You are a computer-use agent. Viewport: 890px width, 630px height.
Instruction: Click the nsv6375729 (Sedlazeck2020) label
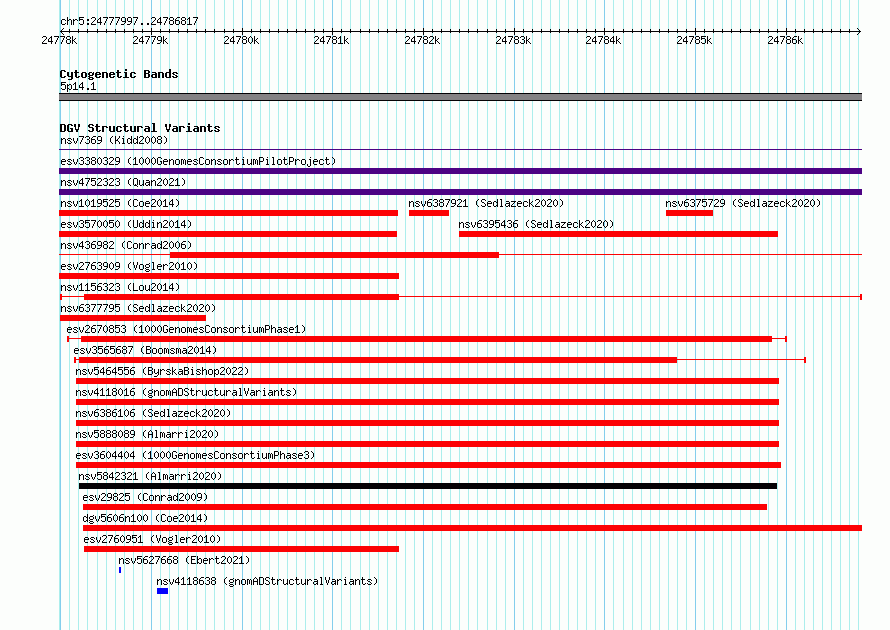coord(743,203)
